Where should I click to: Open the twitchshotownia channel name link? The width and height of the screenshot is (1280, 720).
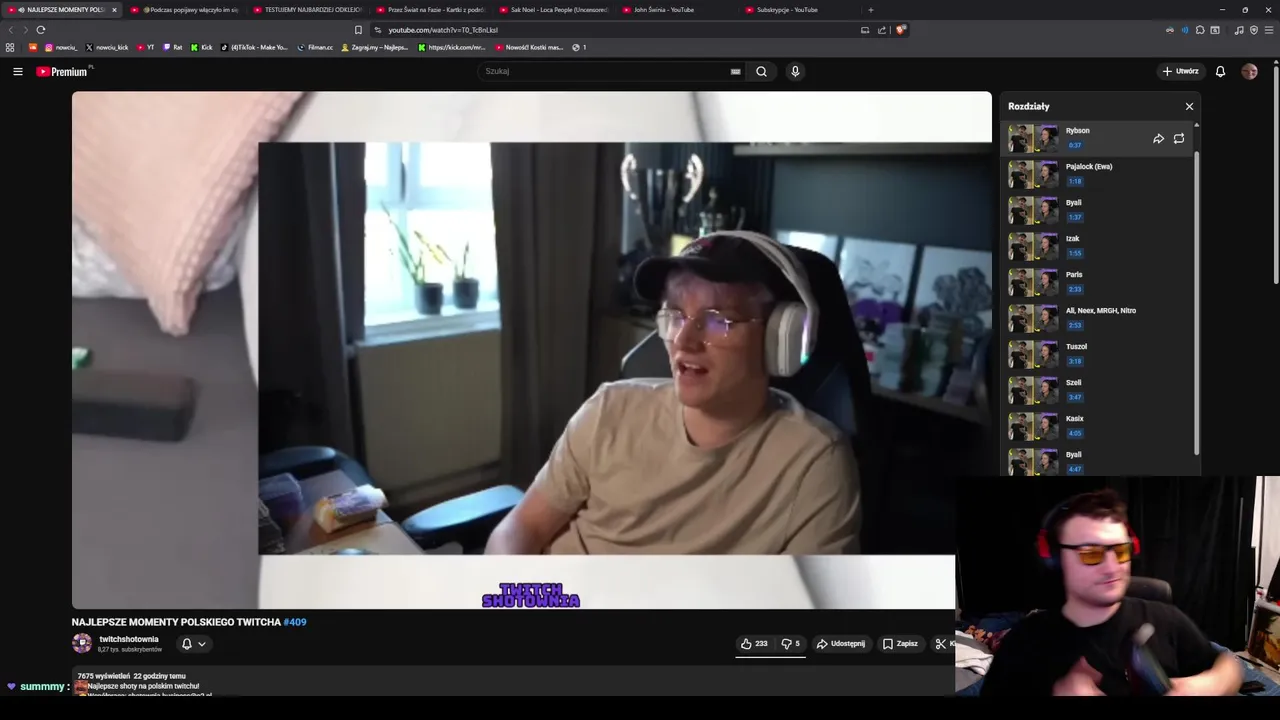coord(129,639)
